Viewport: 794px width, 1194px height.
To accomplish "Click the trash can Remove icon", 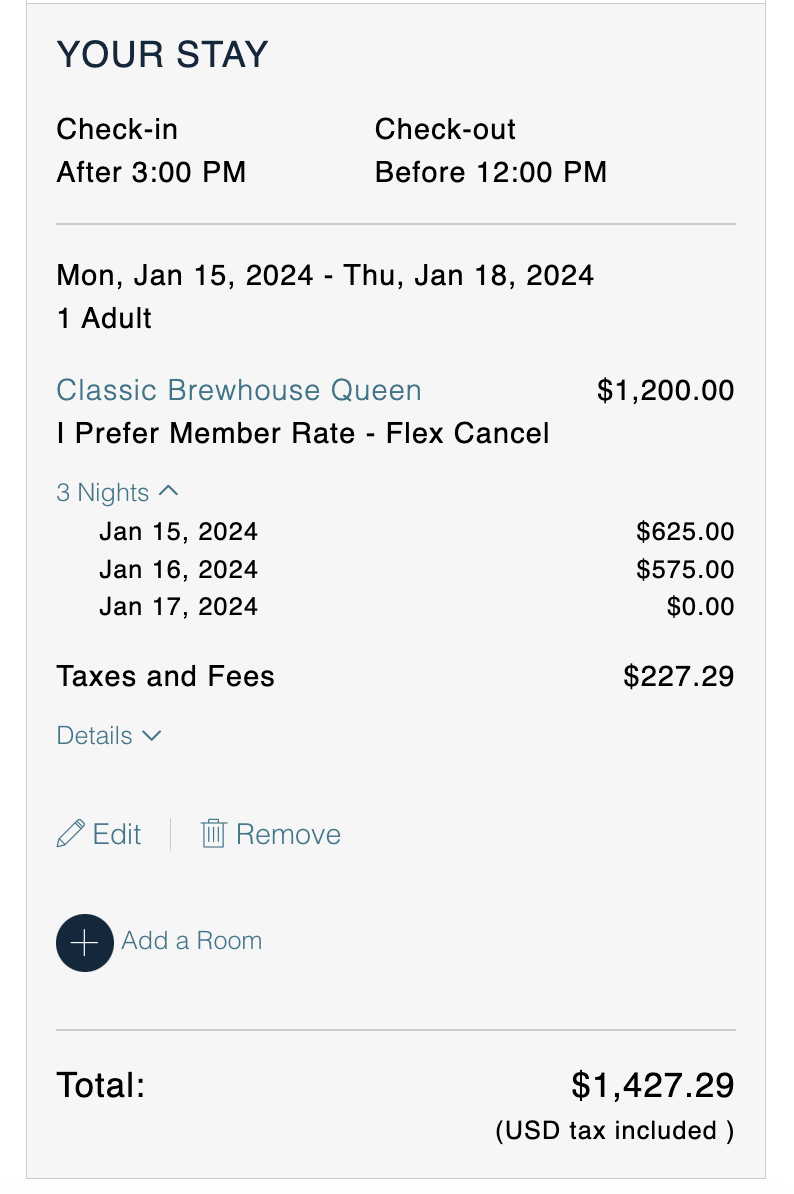I will (x=213, y=834).
